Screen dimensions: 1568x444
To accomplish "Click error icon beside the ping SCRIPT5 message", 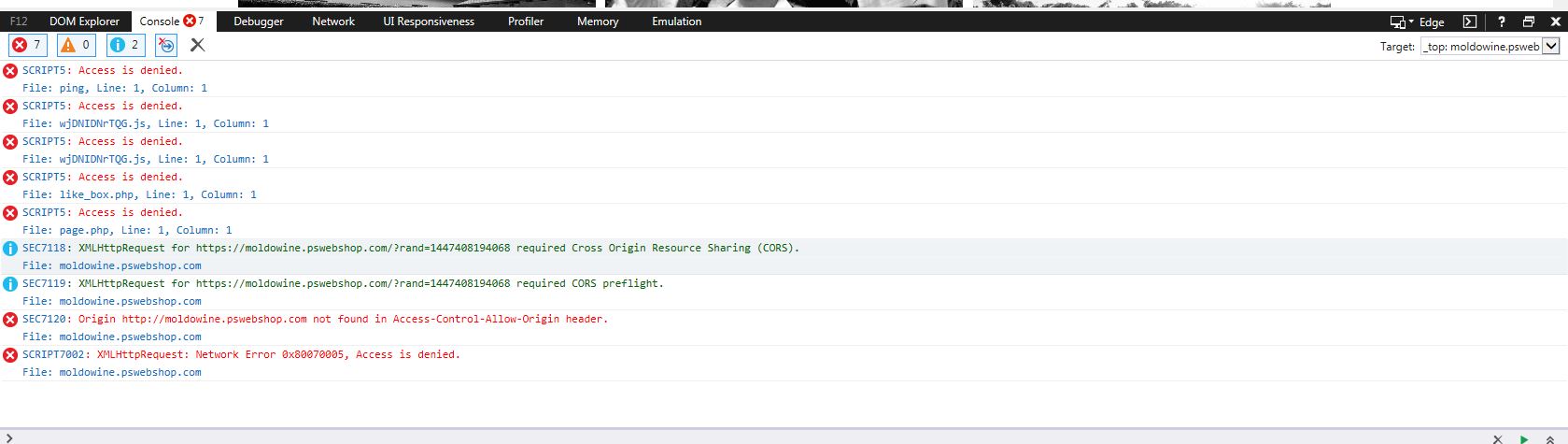I will click(10, 71).
